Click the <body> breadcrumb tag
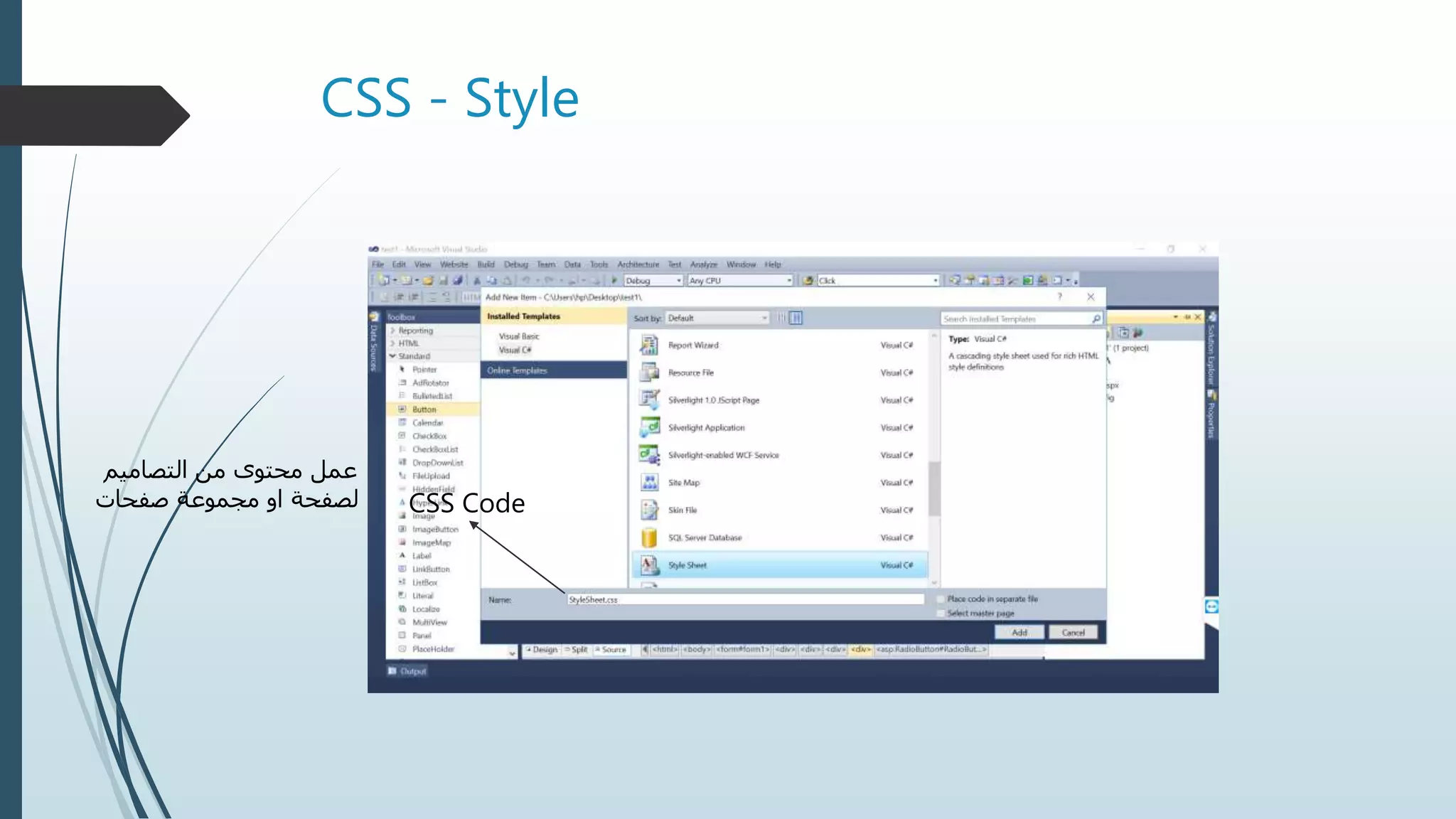 click(x=696, y=650)
